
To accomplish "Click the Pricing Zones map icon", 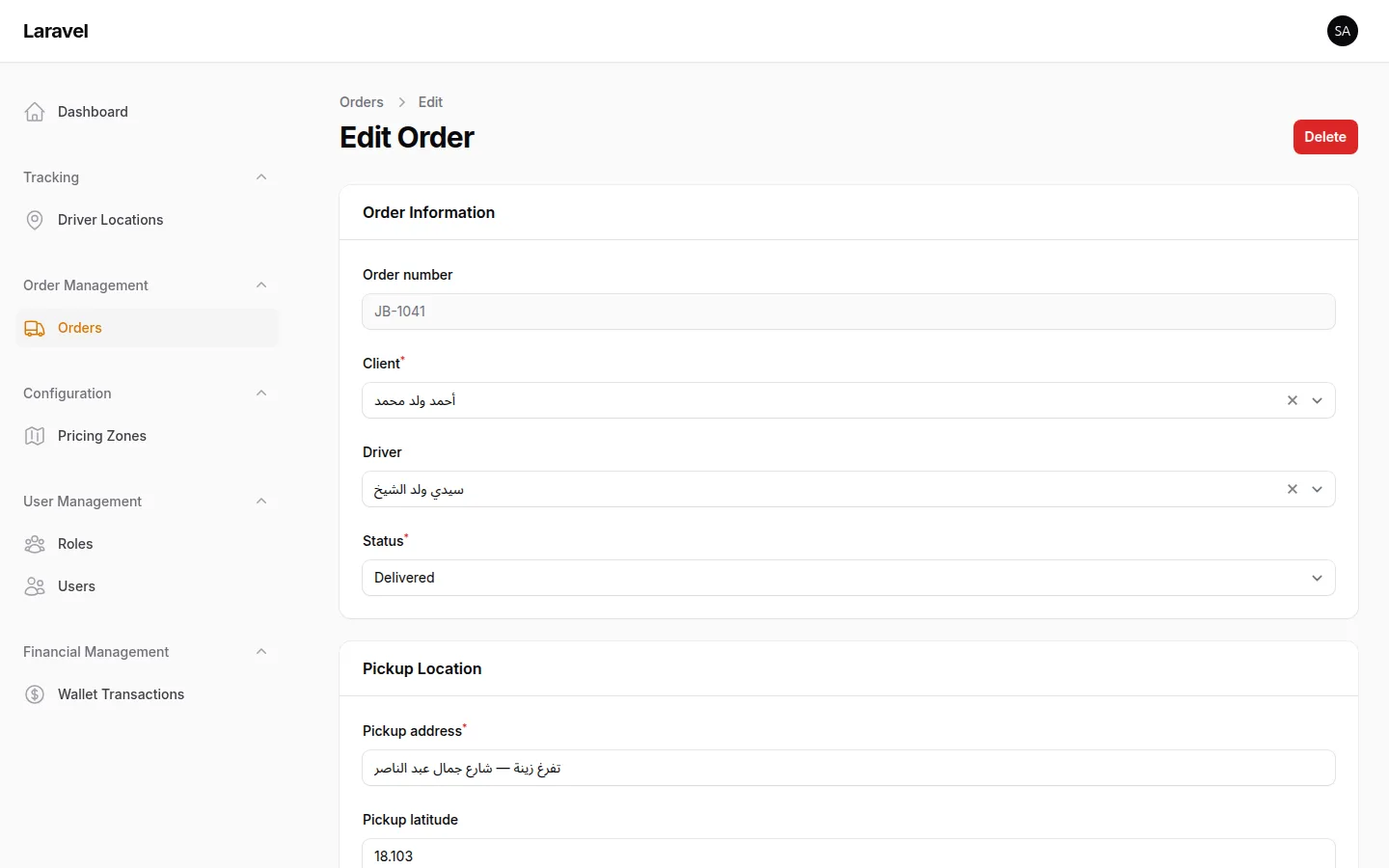I will [x=35, y=436].
